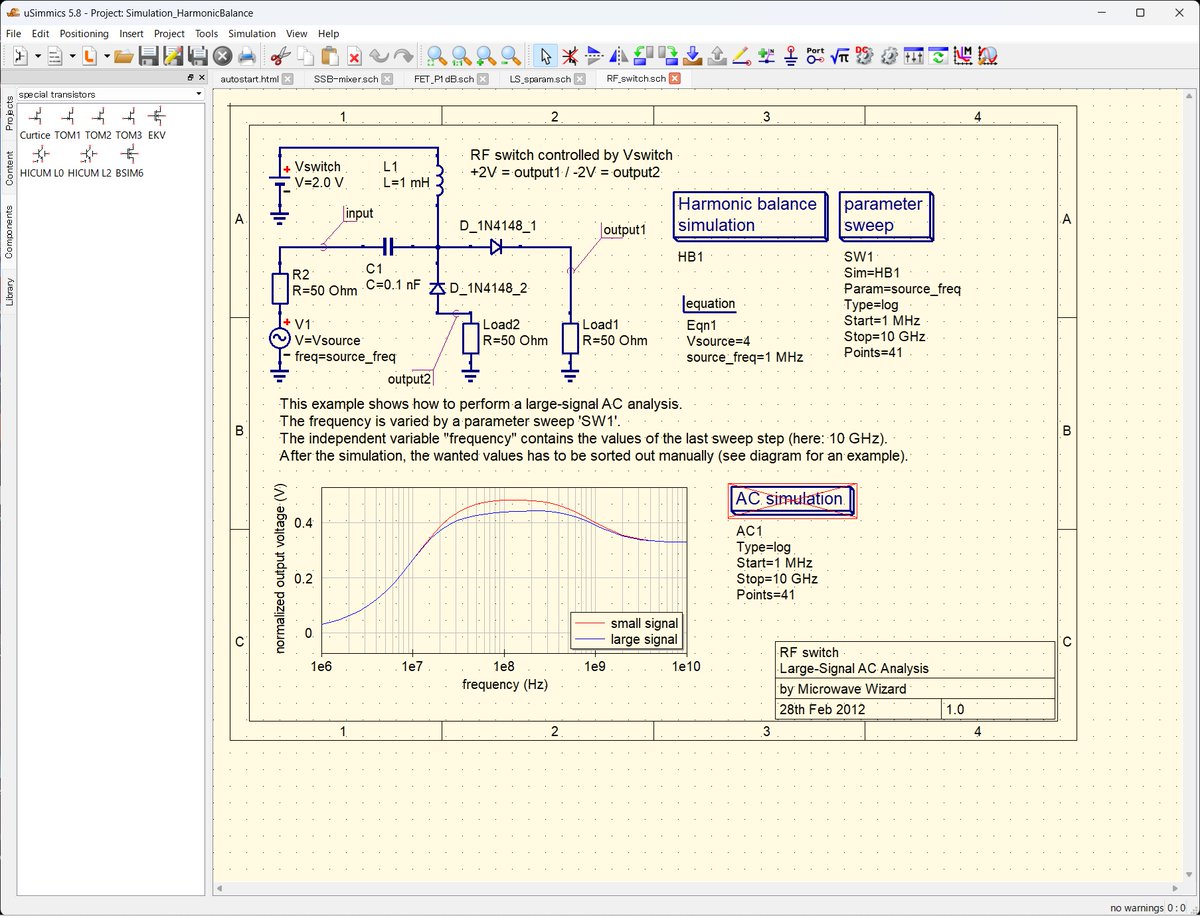Select the Curtice transistor model
This screenshot has height=916, width=1200.
tap(35, 118)
